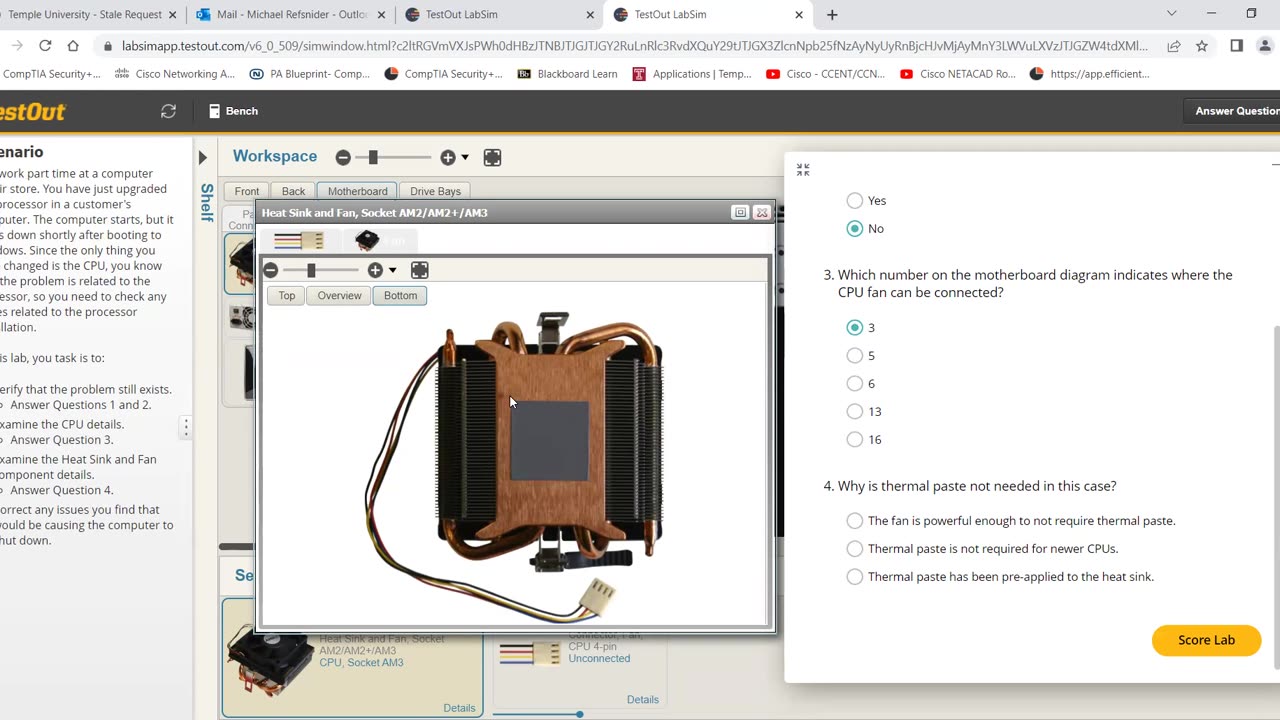Open the Motherboard workspace tab
The width and height of the screenshot is (1280, 720).
[357, 191]
